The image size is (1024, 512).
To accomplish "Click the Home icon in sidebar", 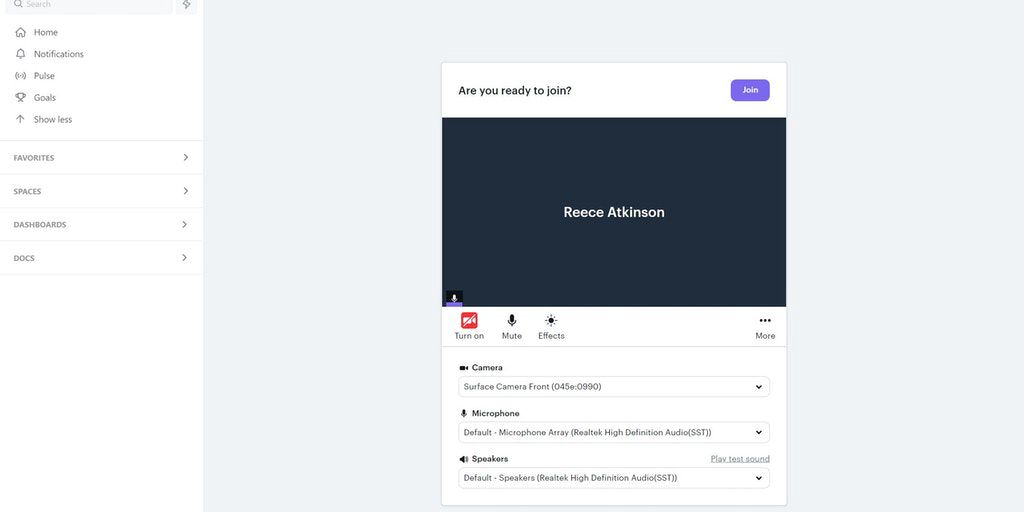I will pyautogui.click(x=20, y=32).
